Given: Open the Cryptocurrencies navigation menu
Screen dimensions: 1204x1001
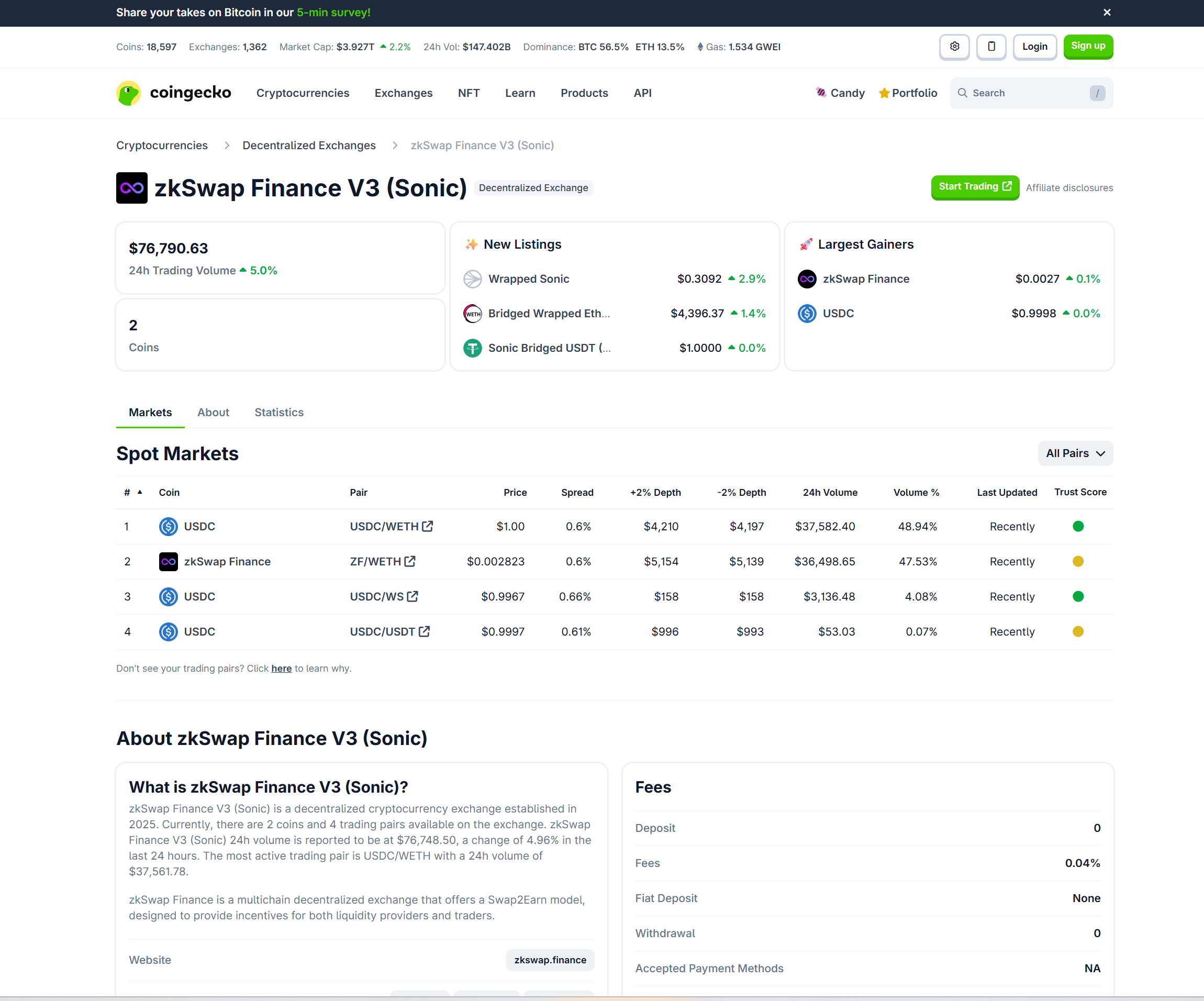Looking at the screenshot, I should click(x=302, y=93).
